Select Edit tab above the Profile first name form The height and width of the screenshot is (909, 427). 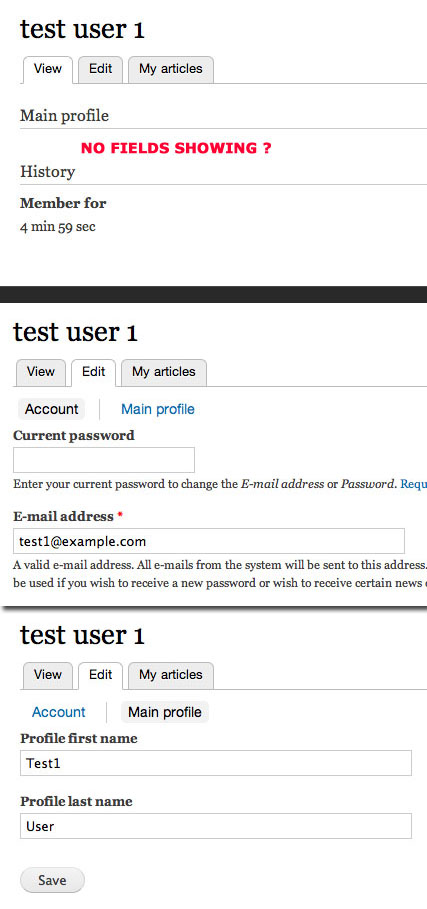click(100, 675)
